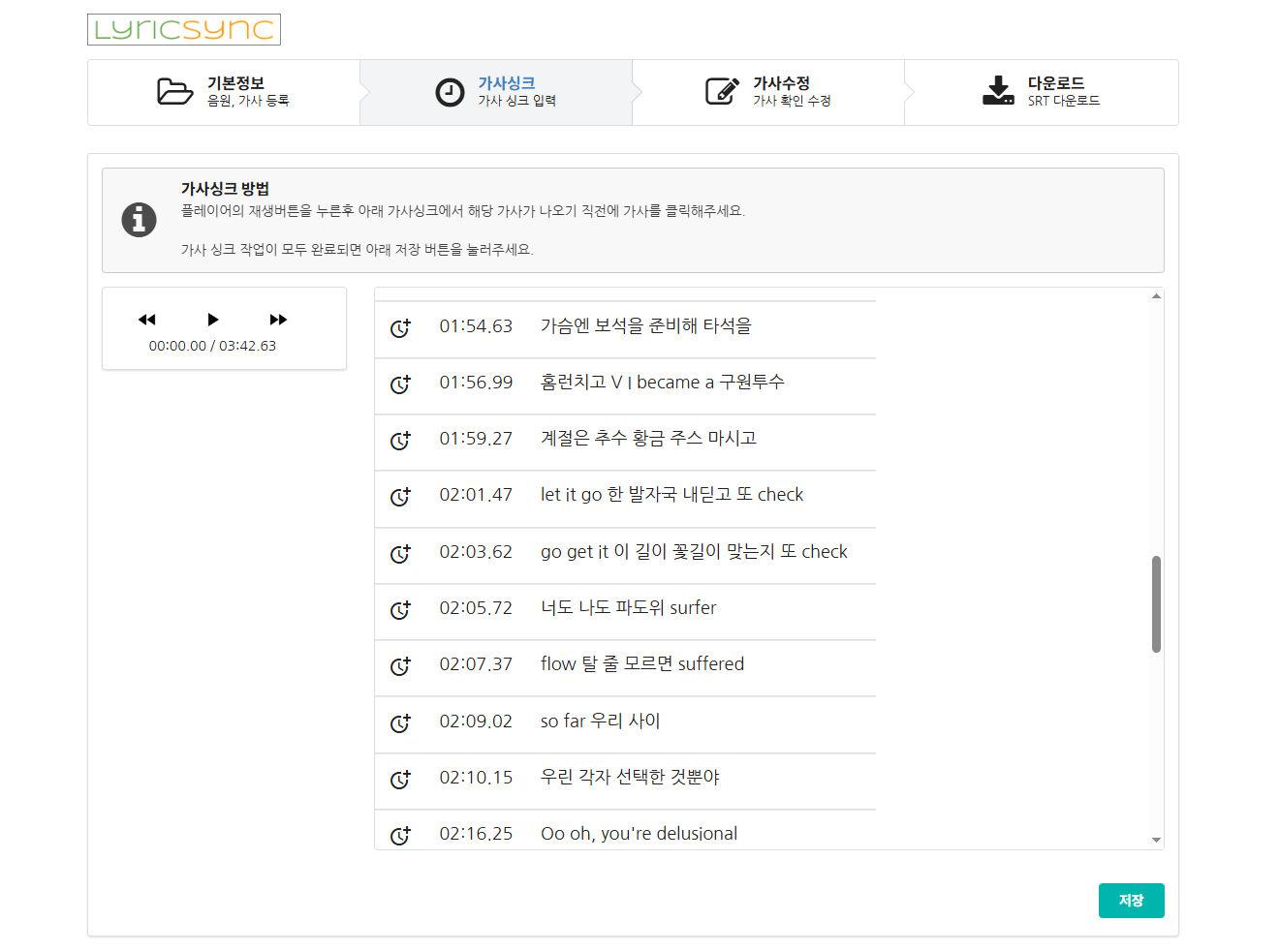This screenshot has height=952, width=1280.
Task: Click the download icon on the 다운로드 step
Action: (x=997, y=92)
